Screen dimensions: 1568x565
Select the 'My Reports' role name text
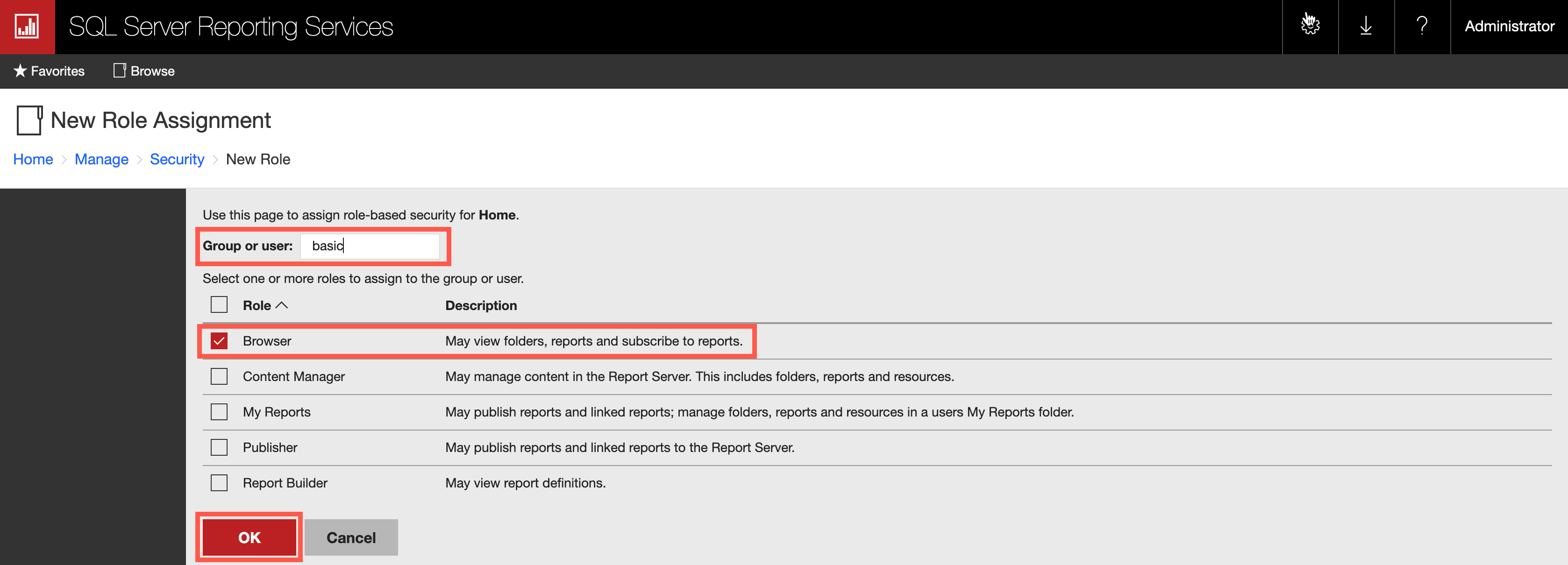click(x=276, y=412)
